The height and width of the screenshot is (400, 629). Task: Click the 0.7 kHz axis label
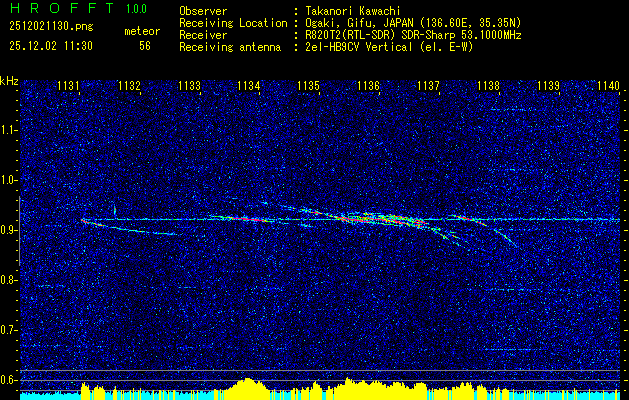[7, 330]
